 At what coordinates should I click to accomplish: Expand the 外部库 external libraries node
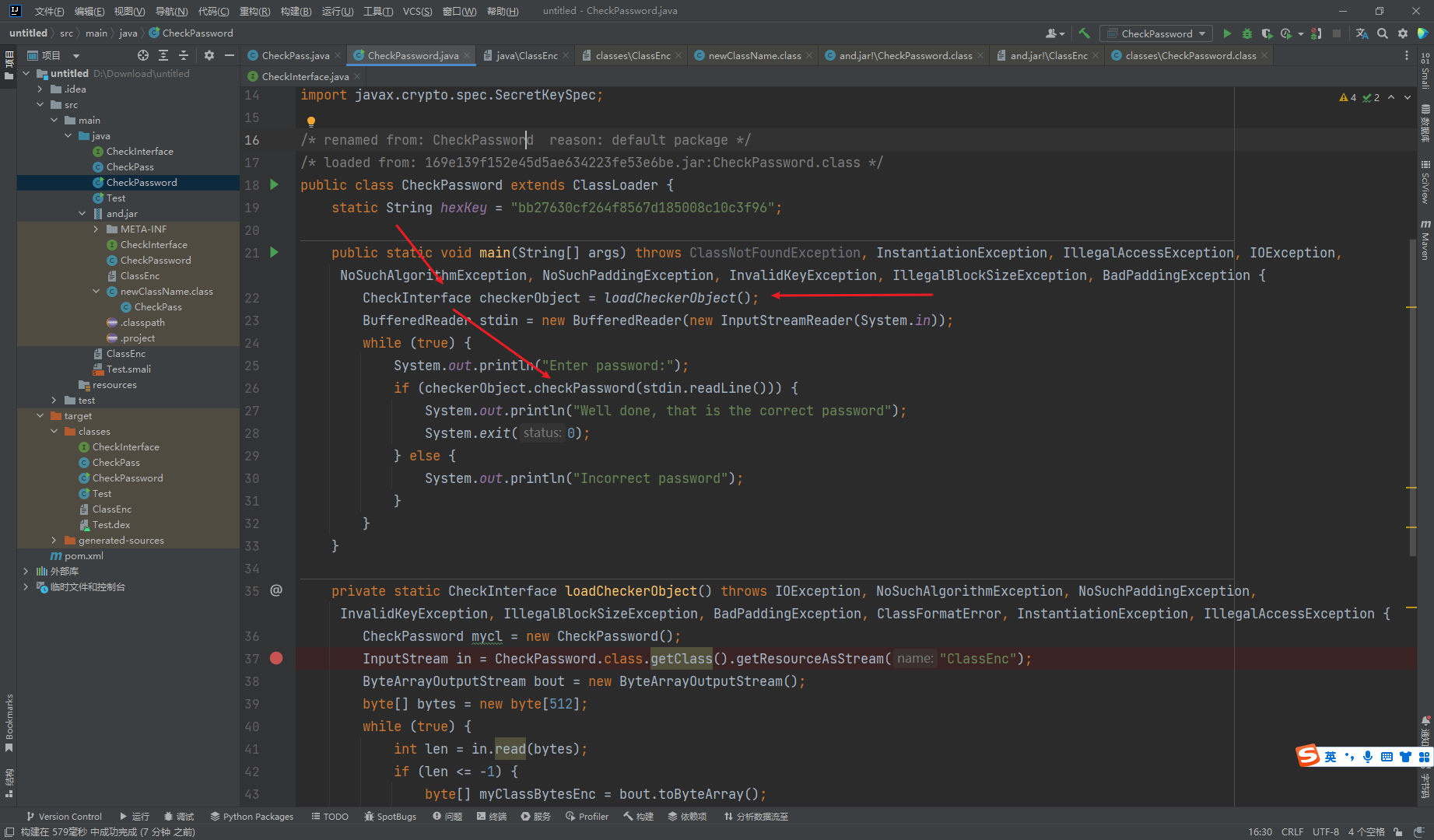(26, 571)
